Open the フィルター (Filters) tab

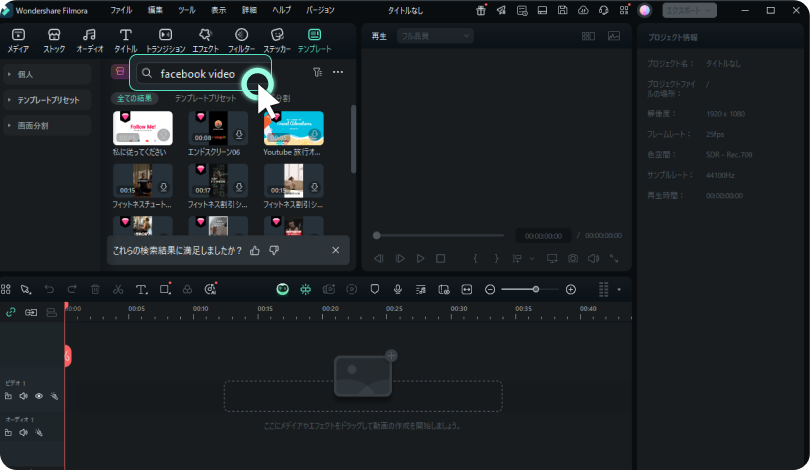click(x=241, y=40)
